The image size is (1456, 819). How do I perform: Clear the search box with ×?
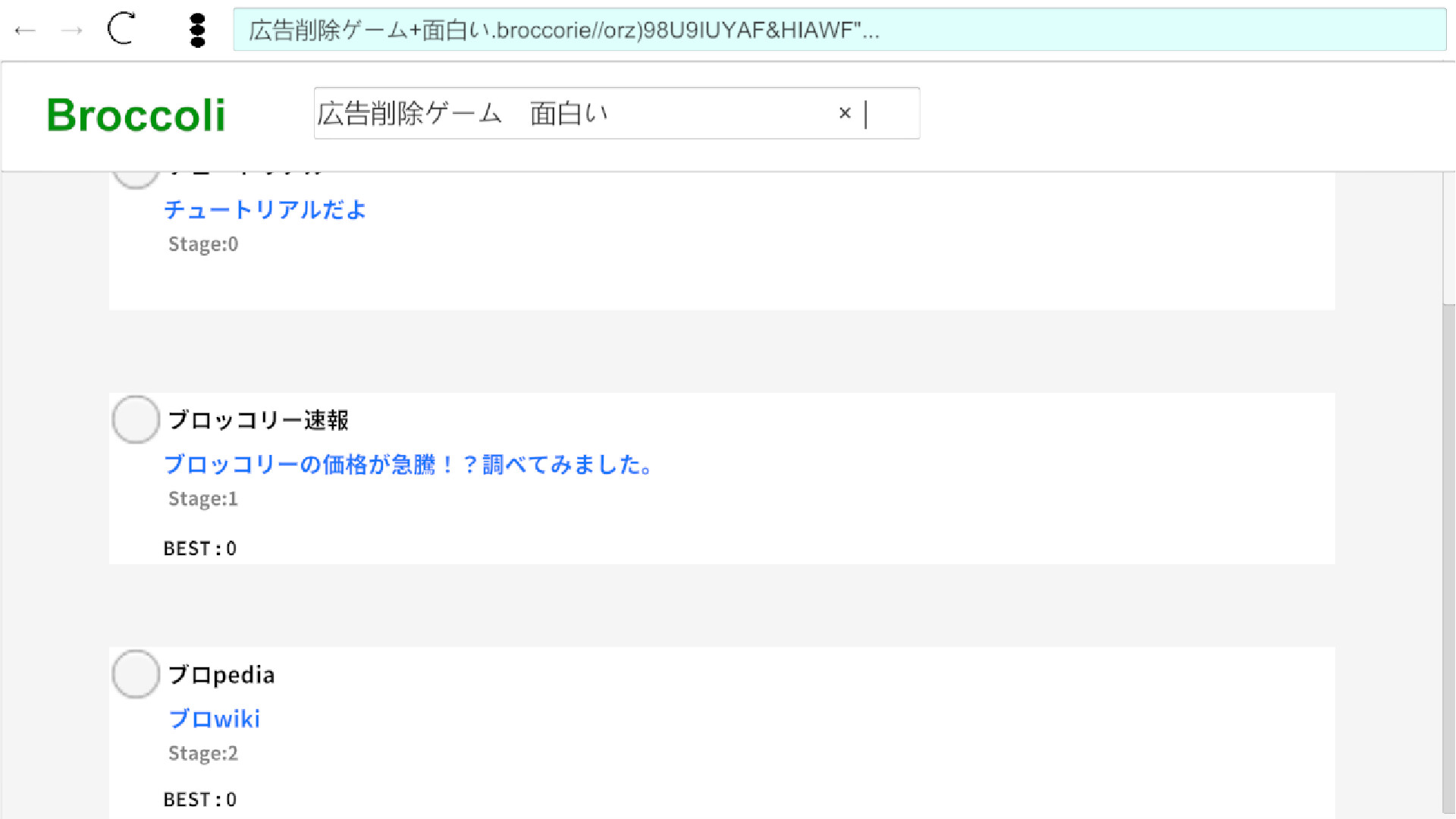845,113
